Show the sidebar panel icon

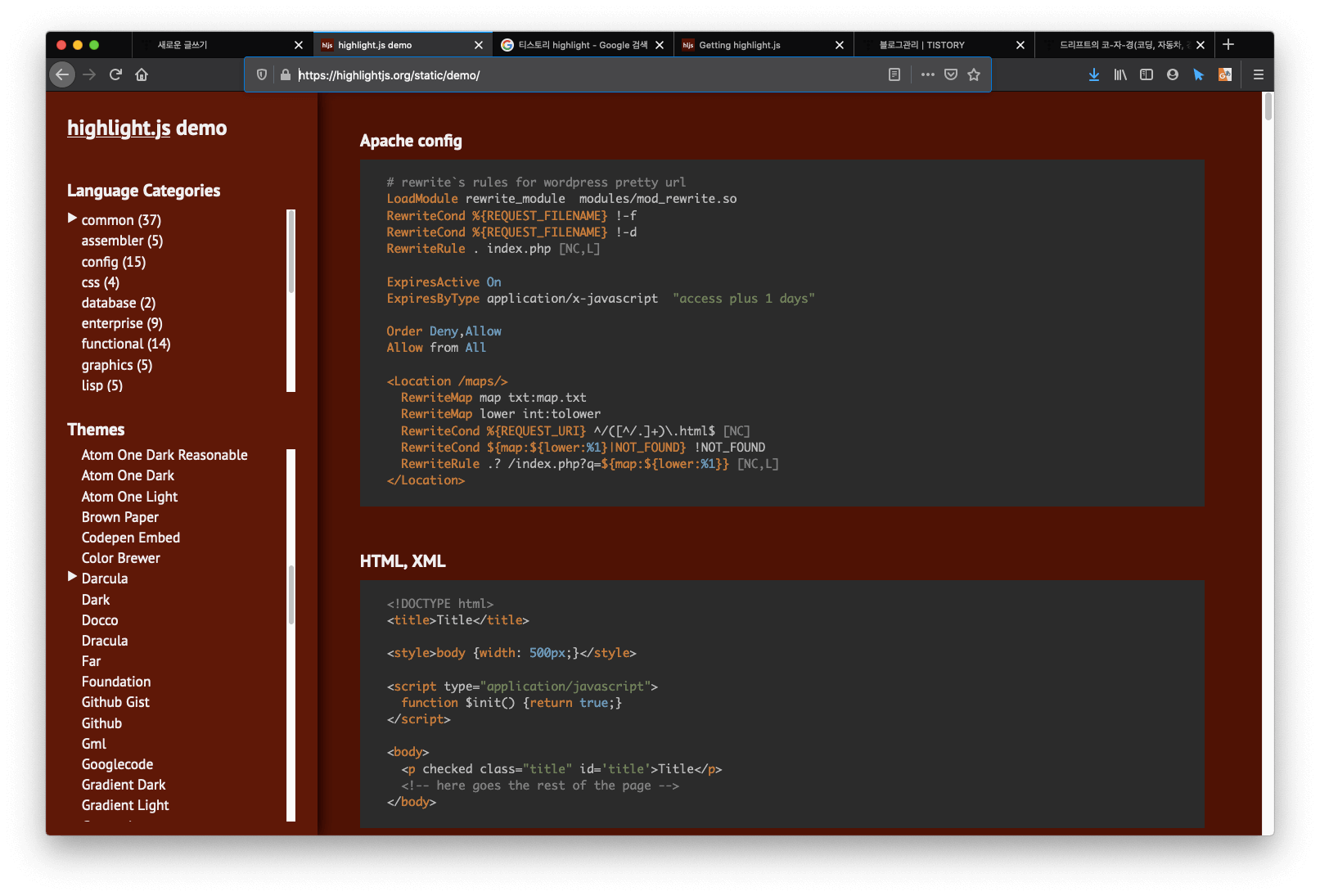tap(1147, 74)
